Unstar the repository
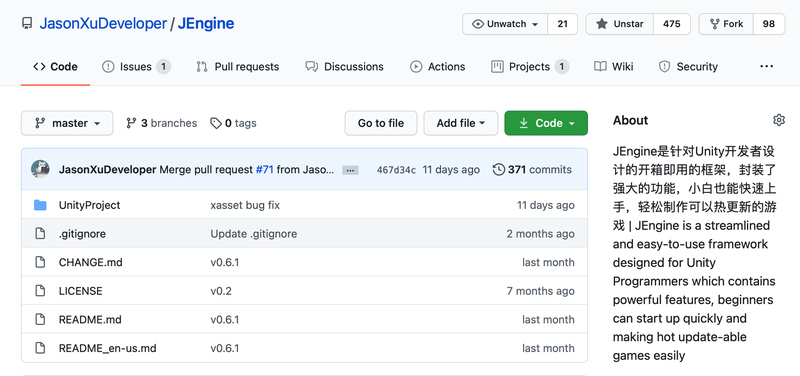 click(619, 24)
